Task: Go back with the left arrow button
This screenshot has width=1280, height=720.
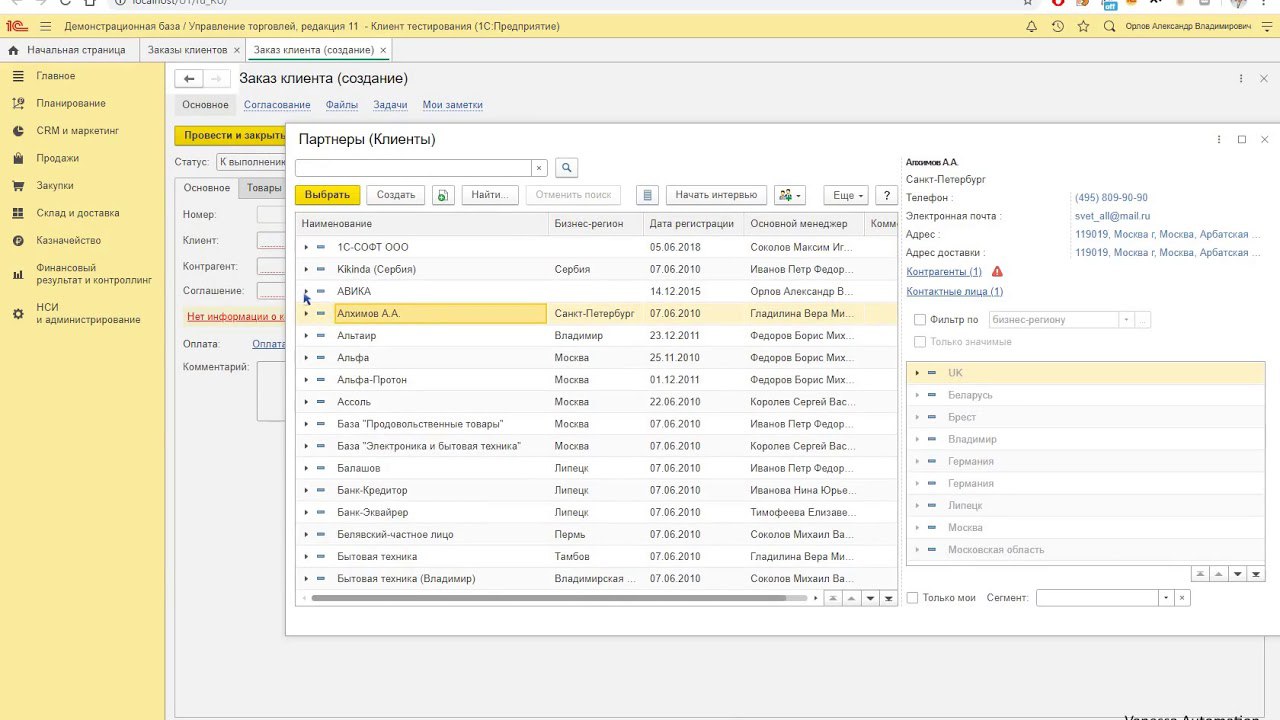Action: coord(189,78)
